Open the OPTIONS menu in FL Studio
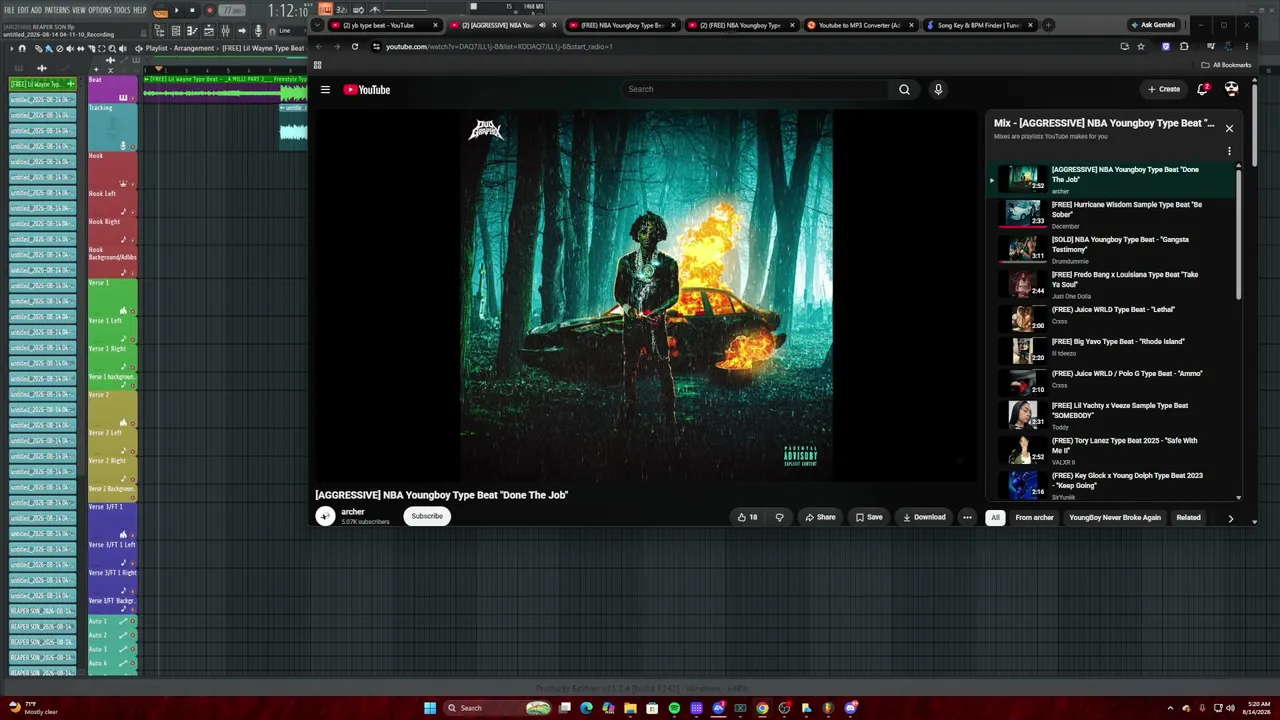 [100, 10]
